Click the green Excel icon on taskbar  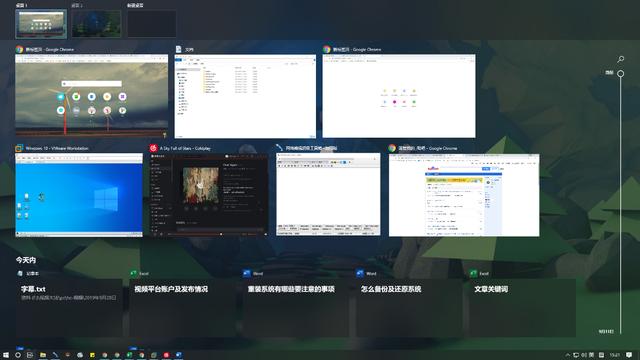click(129, 355)
